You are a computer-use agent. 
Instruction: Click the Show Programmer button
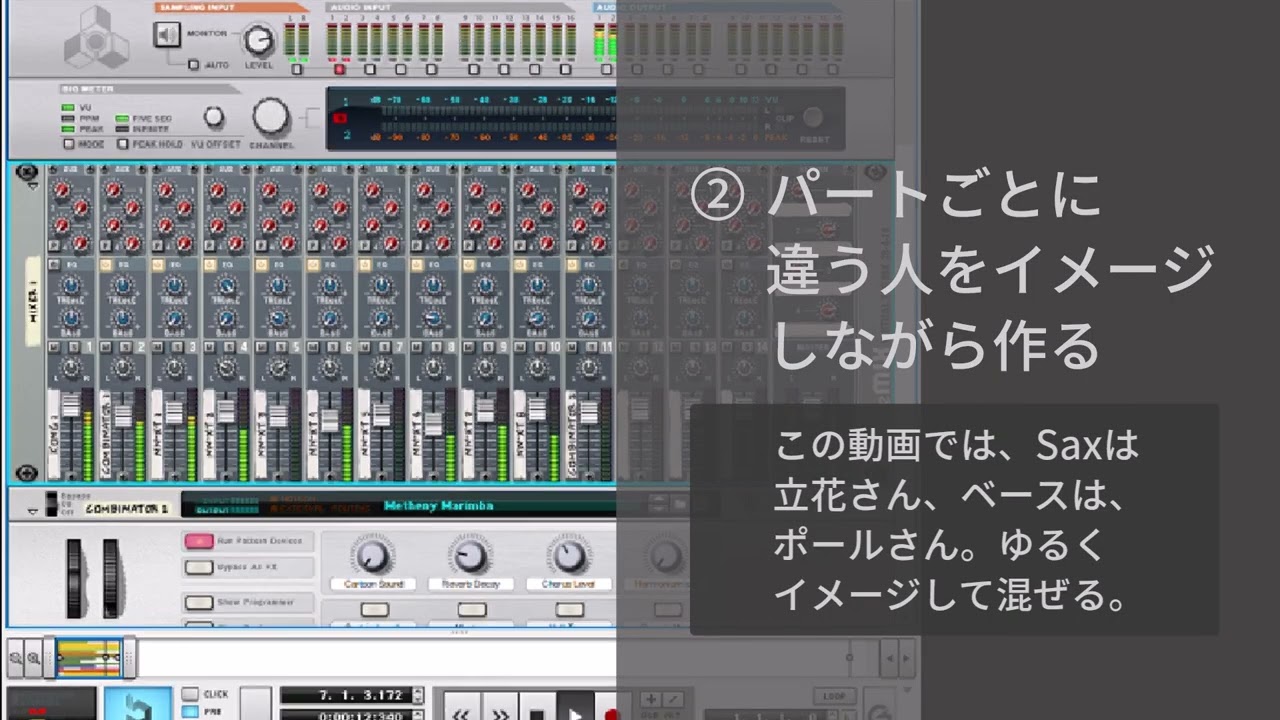[x=199, y=603]
